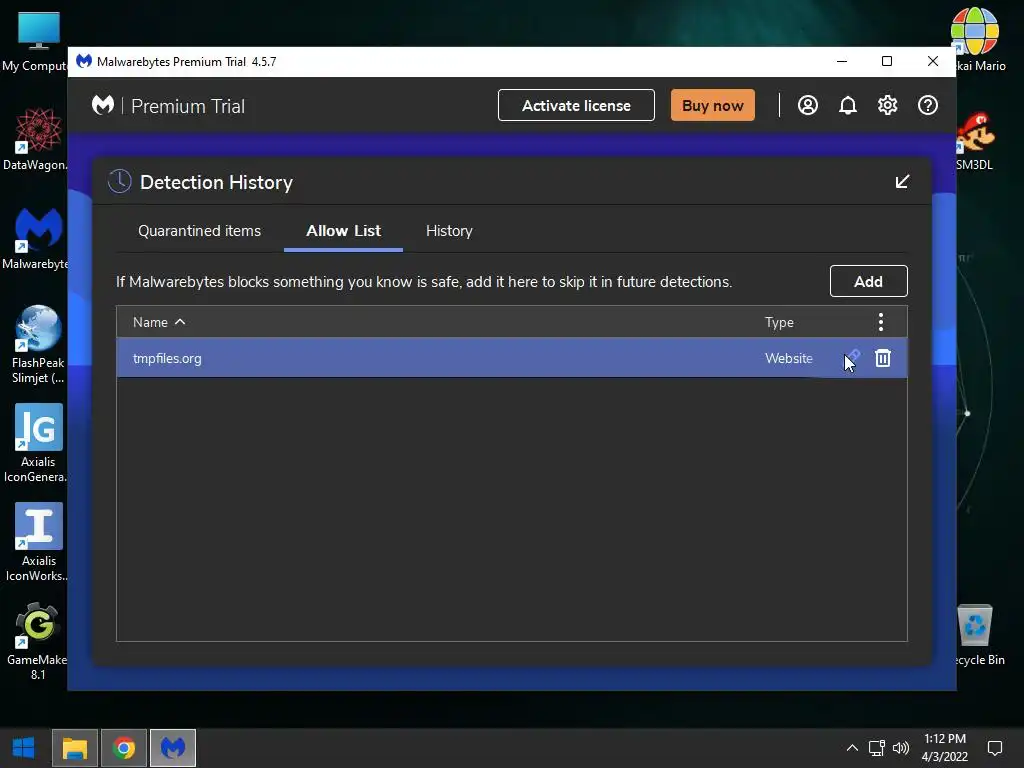Open Google Chrome from the taskbar

click(x=124, y=748)
